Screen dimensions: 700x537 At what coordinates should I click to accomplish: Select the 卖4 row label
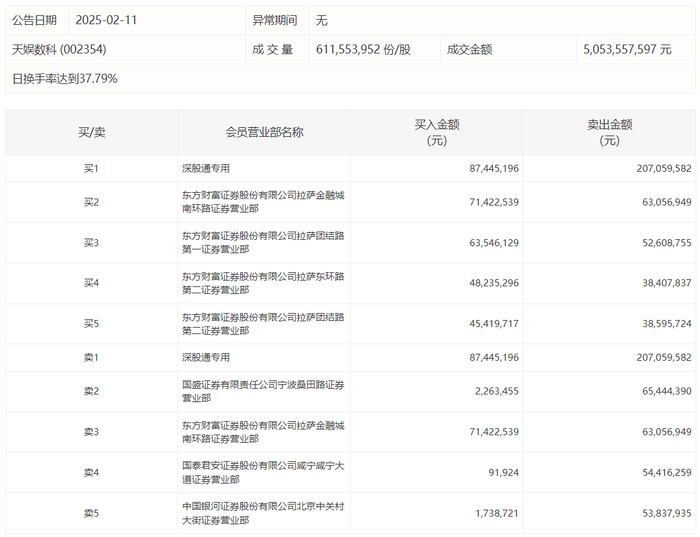click(x=92, y=472)
